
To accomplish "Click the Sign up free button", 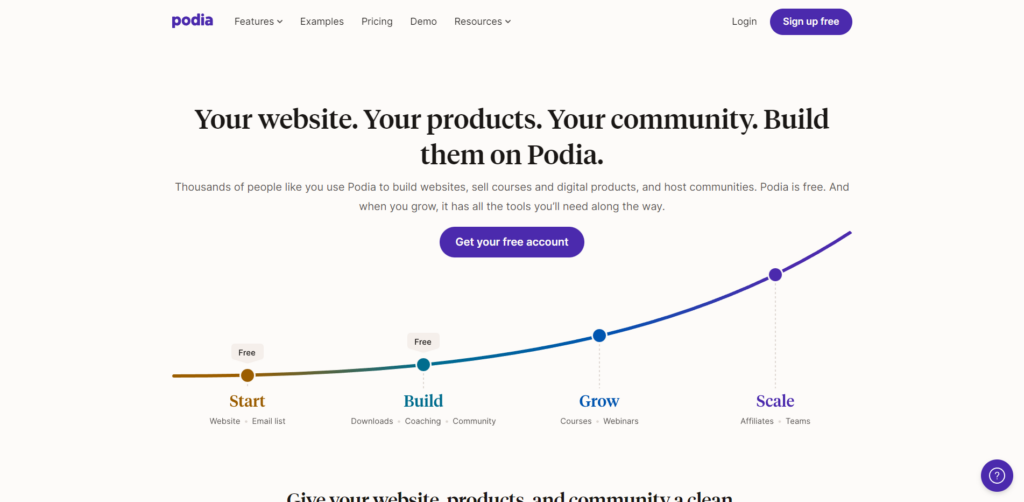I will [x=810, y=22].
